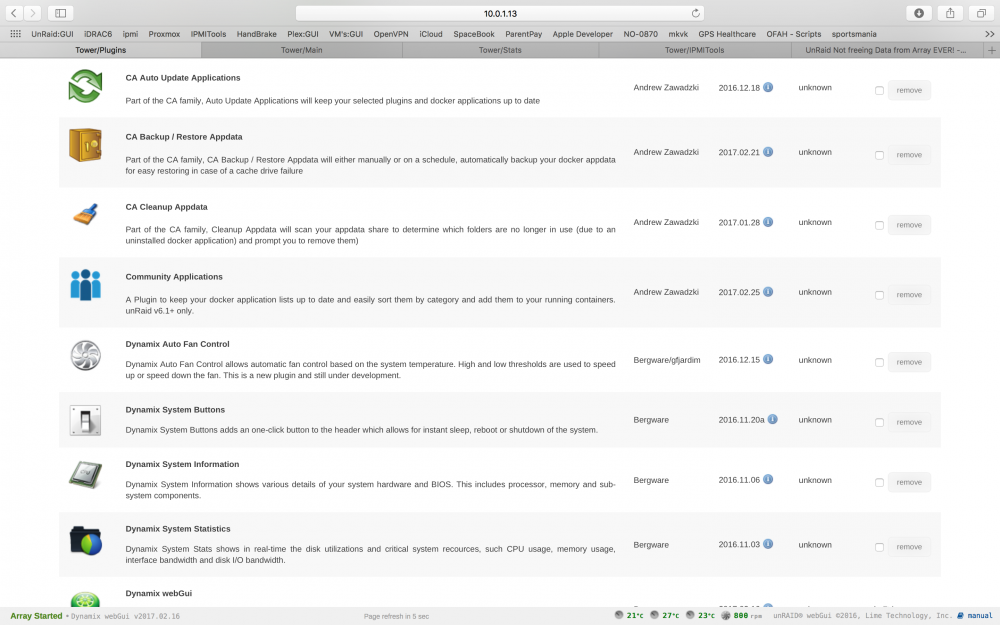Click the Dynamix System Buttons switch icon
The width and height of the screenshot is (1000, 625).
coord(85,420)
